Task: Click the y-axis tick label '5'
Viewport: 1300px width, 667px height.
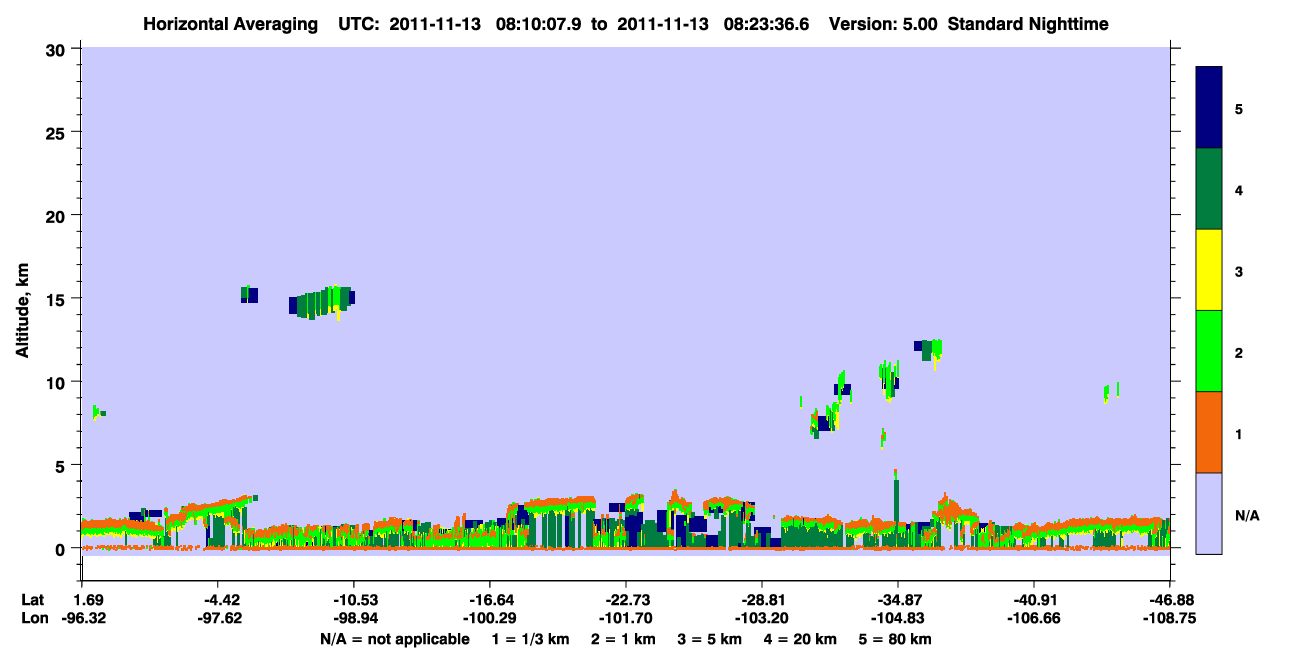Action: pyautogui.click(x=63, y=465)
